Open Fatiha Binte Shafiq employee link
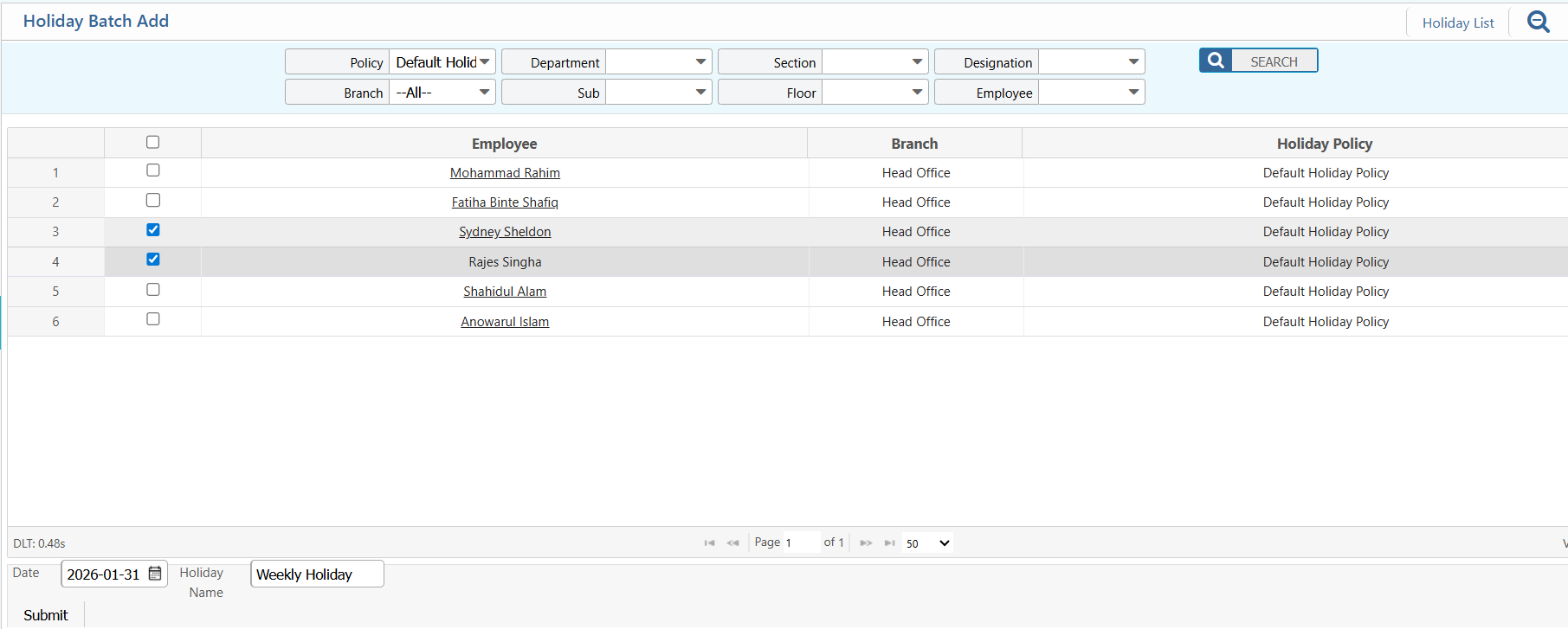1568x629 pixels. 505,202
